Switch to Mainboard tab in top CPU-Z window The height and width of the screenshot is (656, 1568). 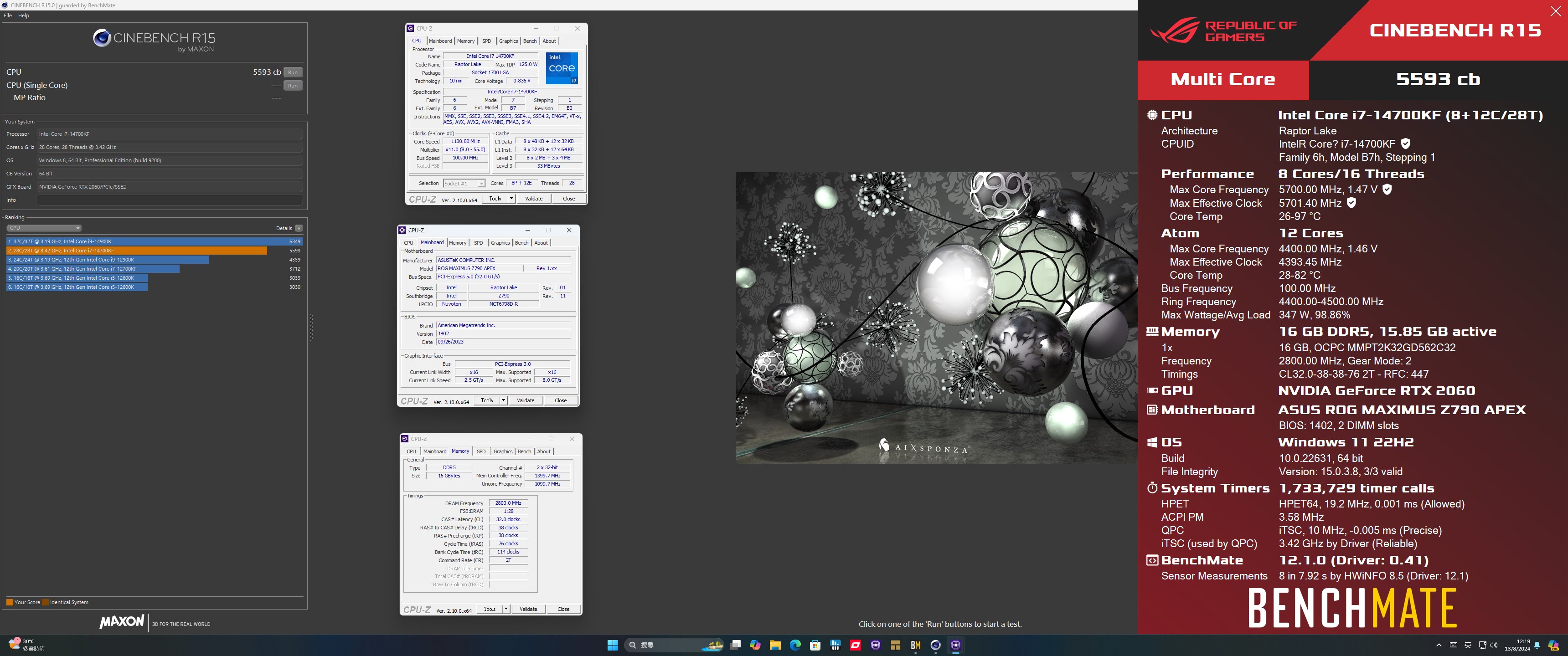coord(440,41)
